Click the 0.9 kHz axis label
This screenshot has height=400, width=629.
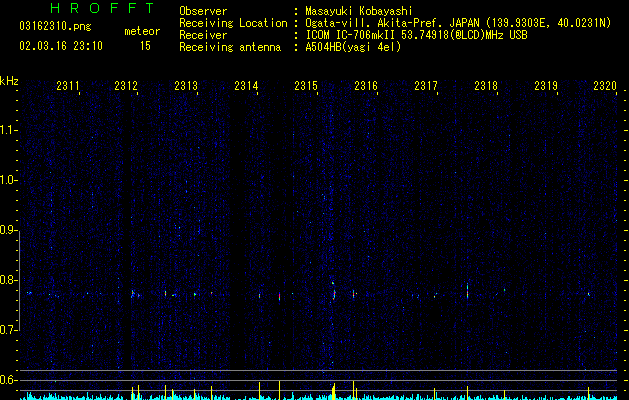point(9,230)
